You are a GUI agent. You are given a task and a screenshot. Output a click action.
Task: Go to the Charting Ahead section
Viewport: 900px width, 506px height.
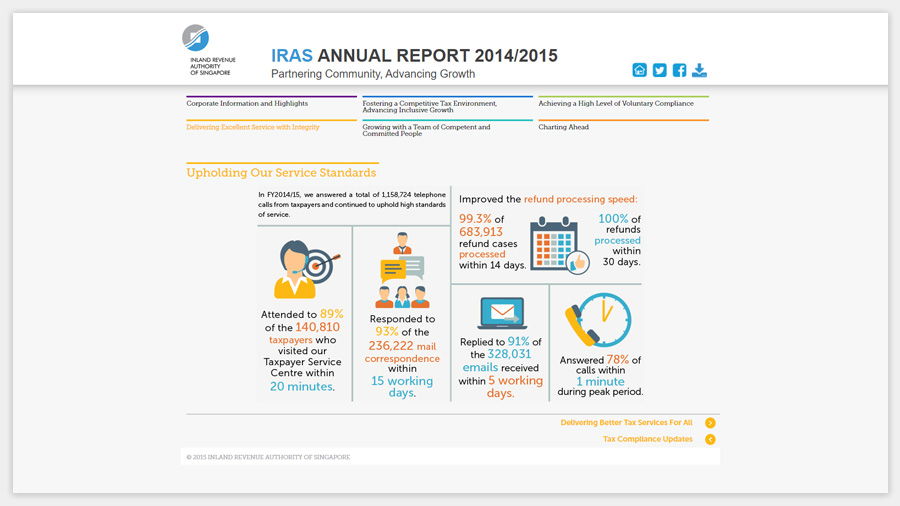pyautogui.click(x=564, y=127)
